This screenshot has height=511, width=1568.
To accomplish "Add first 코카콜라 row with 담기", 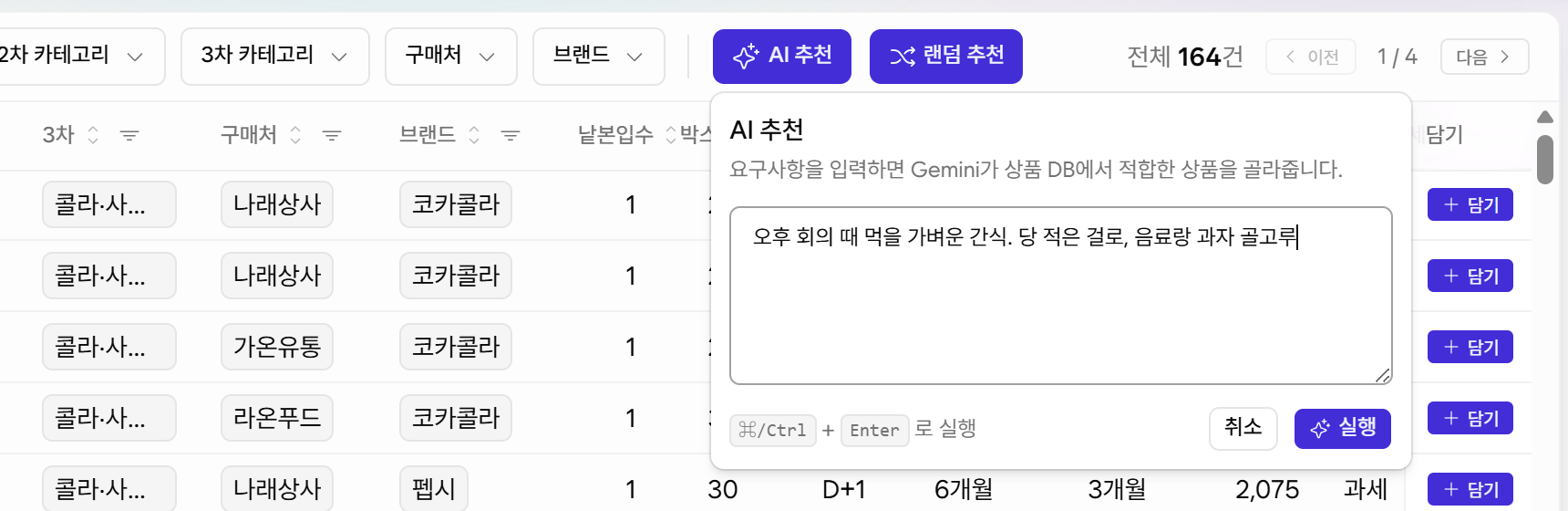I will coord(1470,204).
